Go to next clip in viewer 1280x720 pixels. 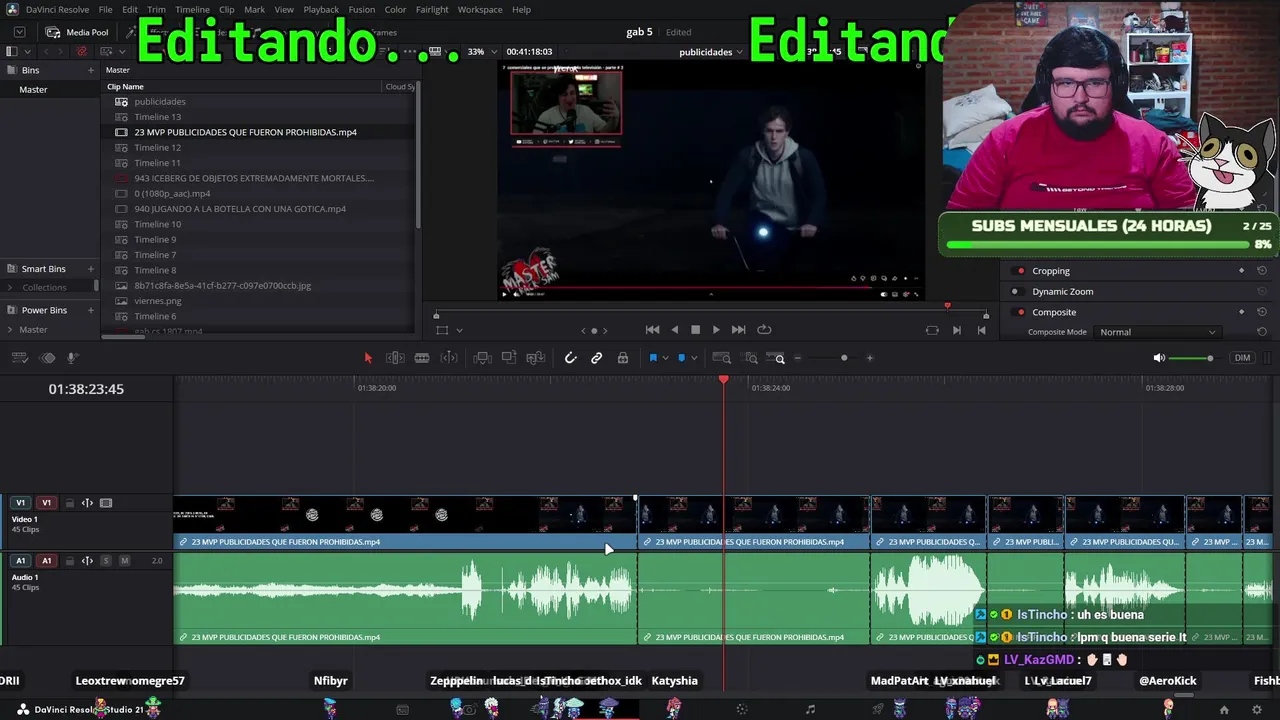pos(957,330)
